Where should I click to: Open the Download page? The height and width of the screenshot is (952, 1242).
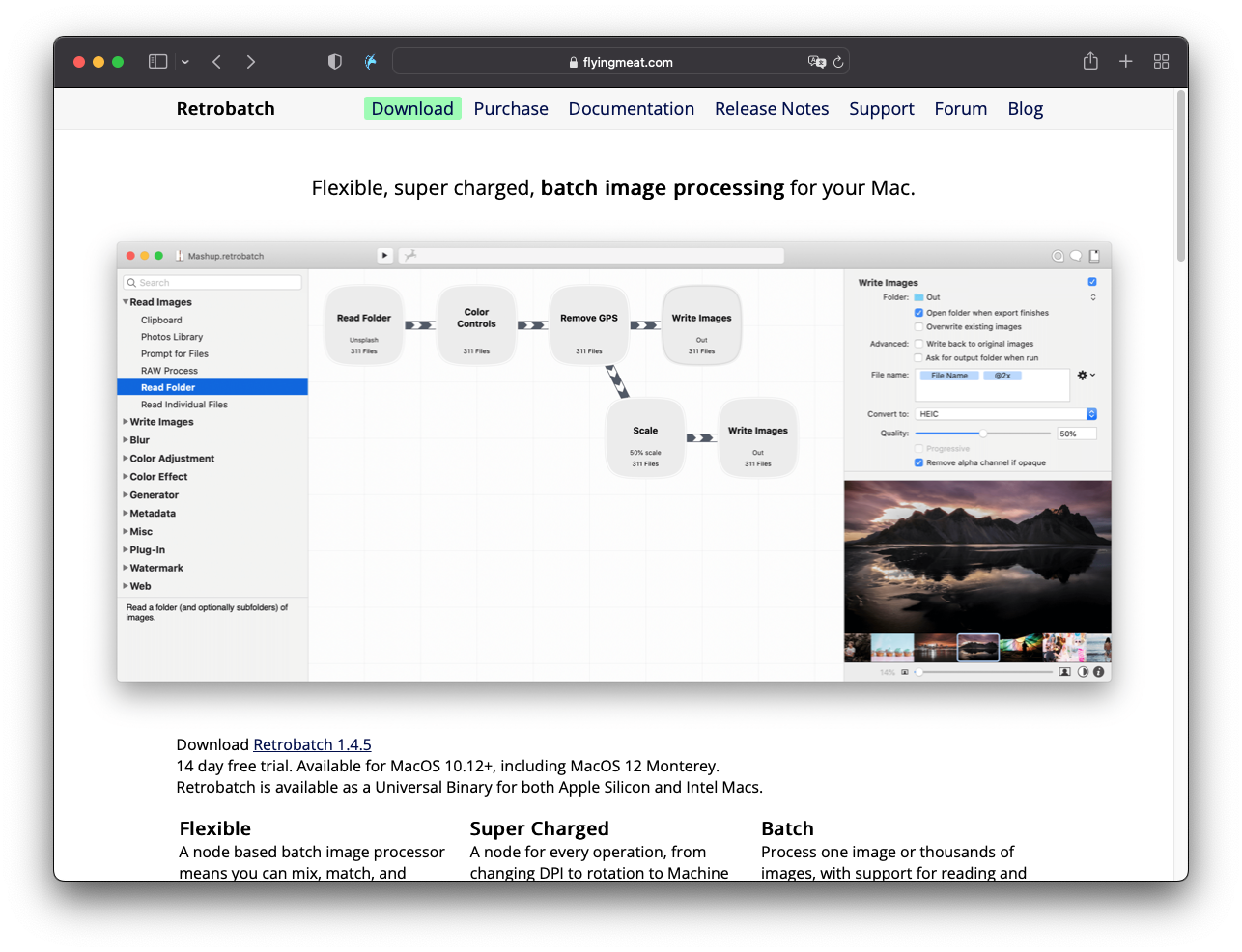[x=412, y=109]
